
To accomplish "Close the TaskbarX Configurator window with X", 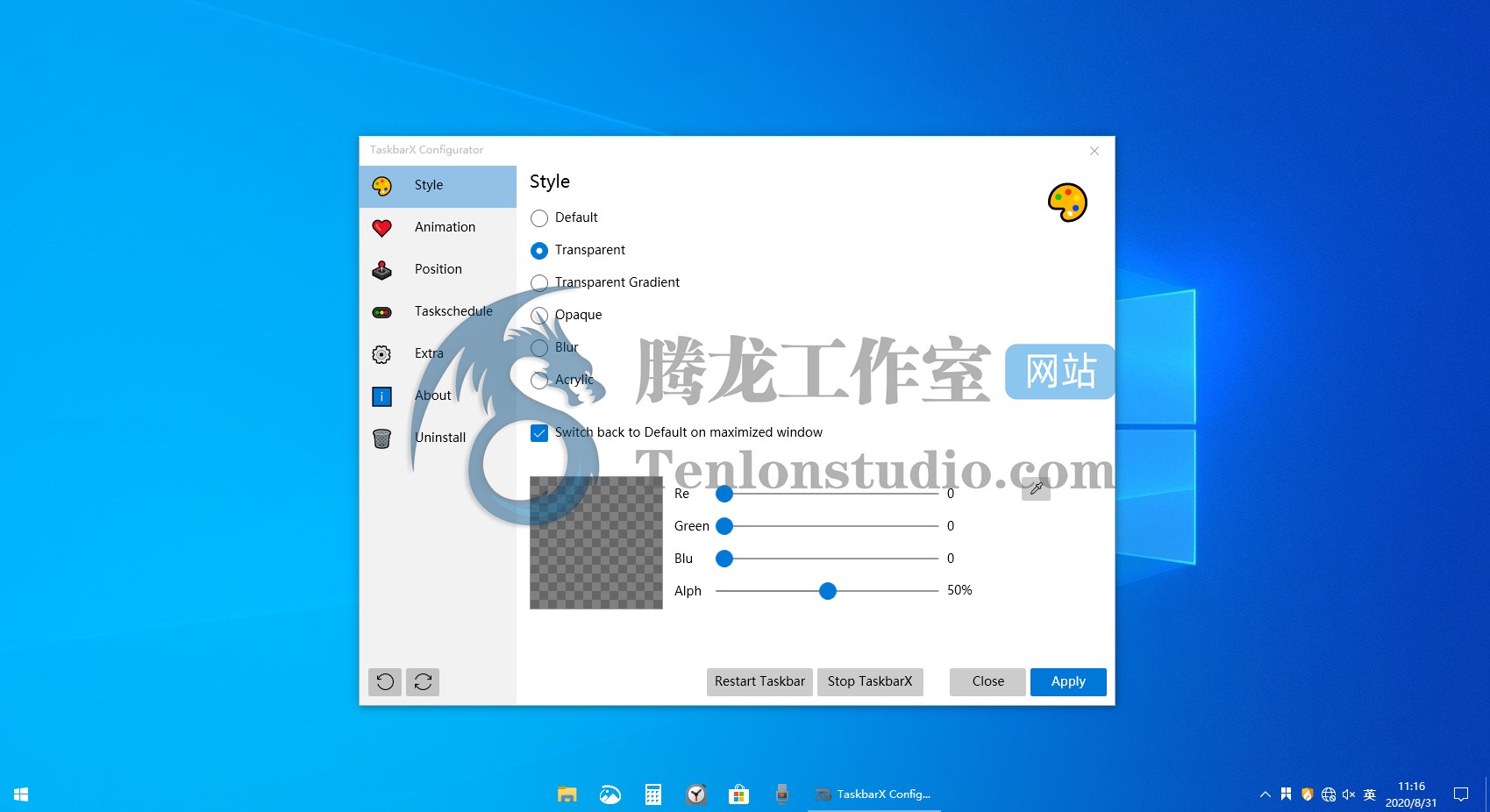I will pos(1094,151).
